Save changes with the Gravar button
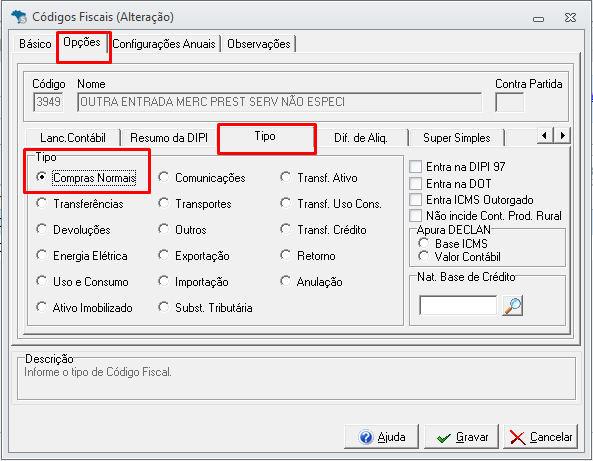Screen dimensions: 593x461 (461, 437)
